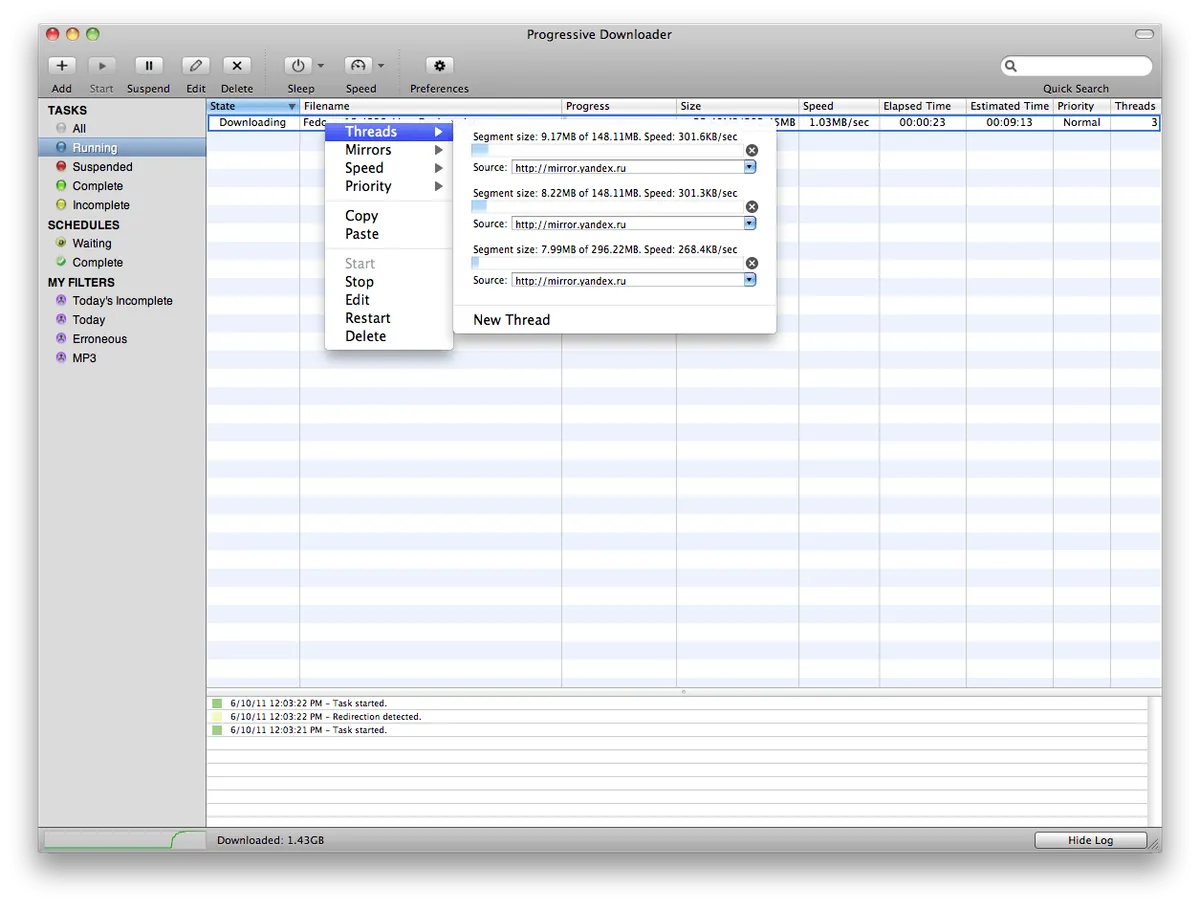Choose Restart from the context menu

(367, 317)
